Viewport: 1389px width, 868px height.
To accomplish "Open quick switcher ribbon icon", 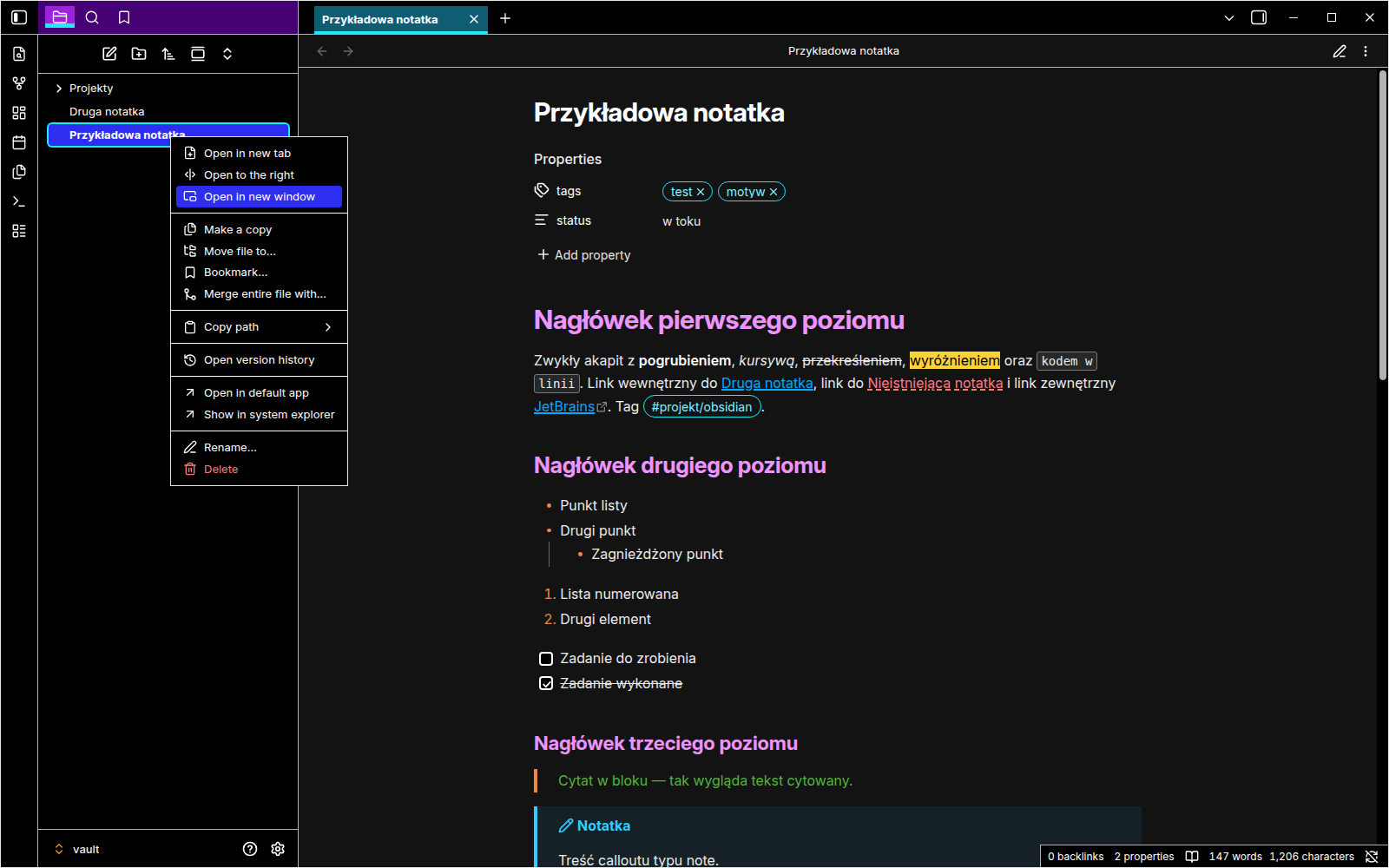I will tap(19, 54).
